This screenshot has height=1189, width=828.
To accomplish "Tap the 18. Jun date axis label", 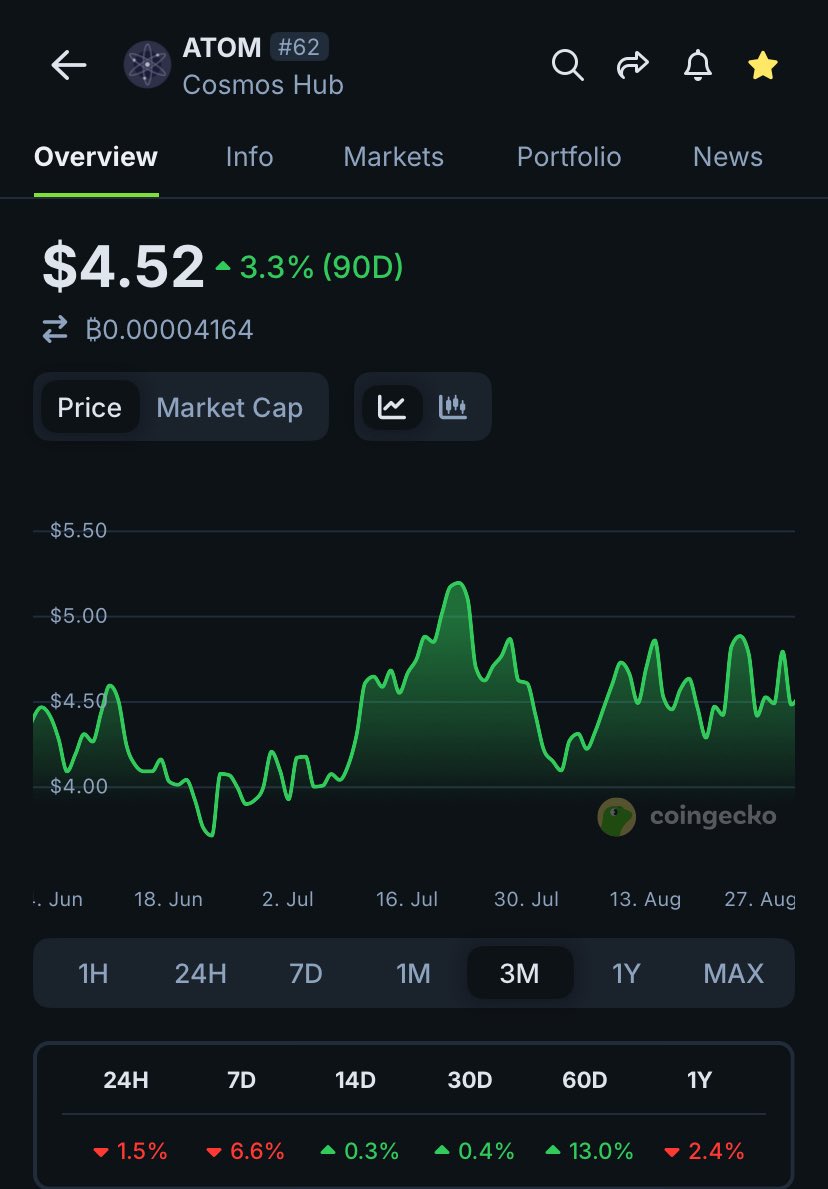I will 168,899.
